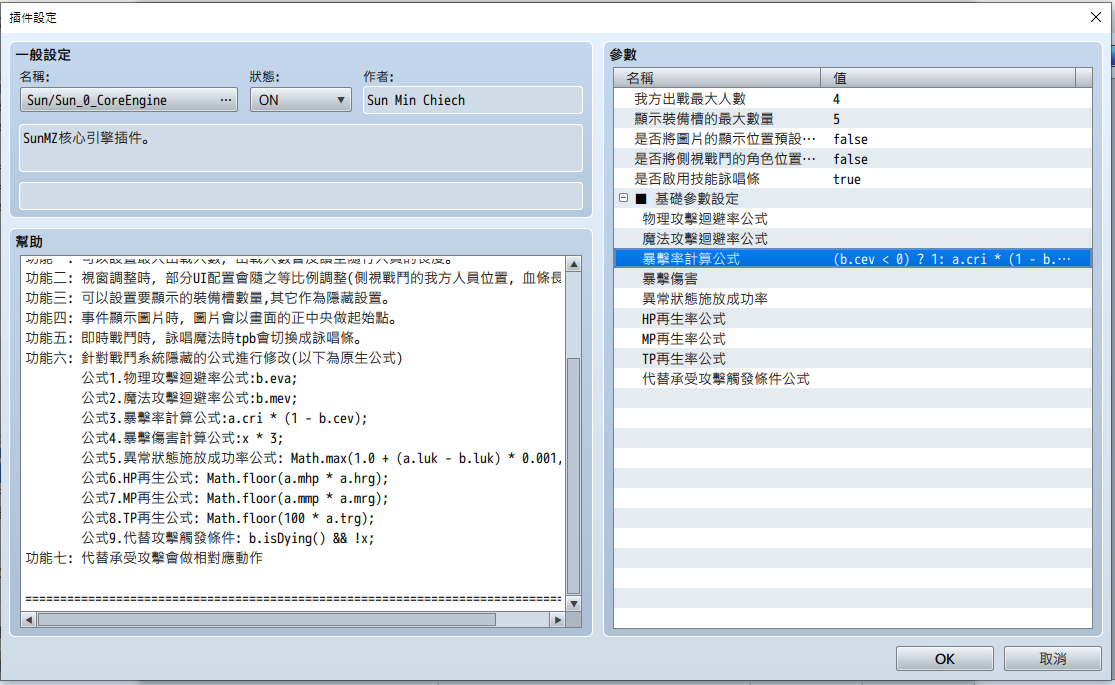This screenshot has height=685, width=1115.
Task: Open the 狀態 ON dropdown
Action: coord(301,100)
